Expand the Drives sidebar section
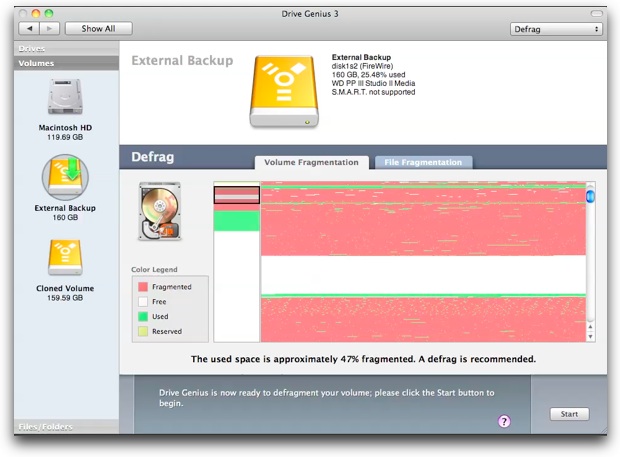Screen dimensions: 620x457 (66, 49)
